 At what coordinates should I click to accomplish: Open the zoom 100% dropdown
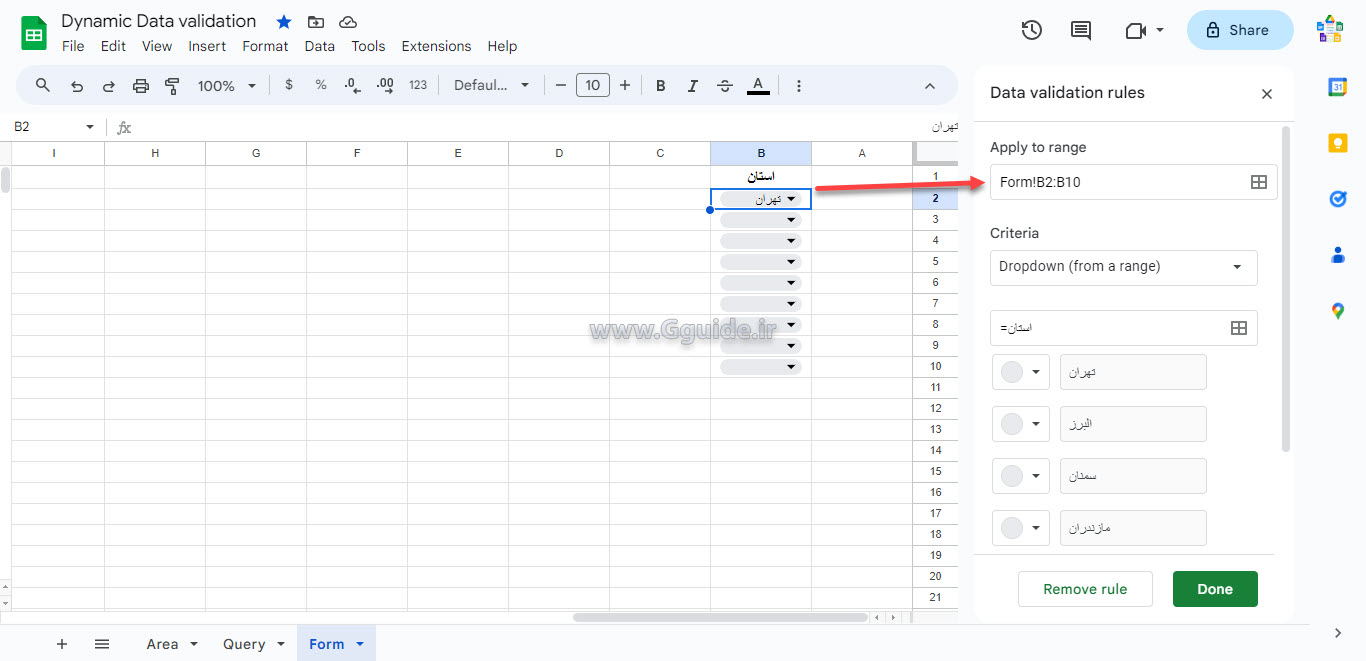226,86
